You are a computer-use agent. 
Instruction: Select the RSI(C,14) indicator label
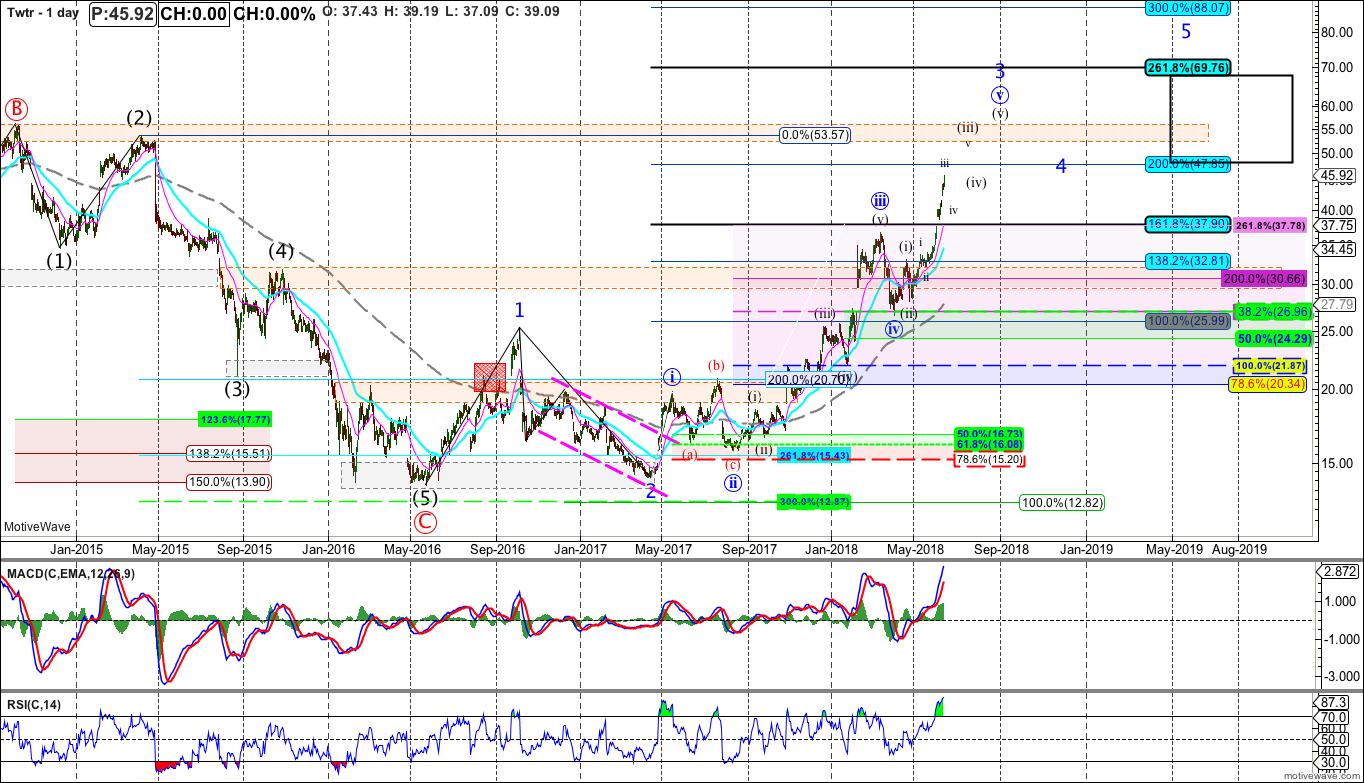(x=33, y=705)
